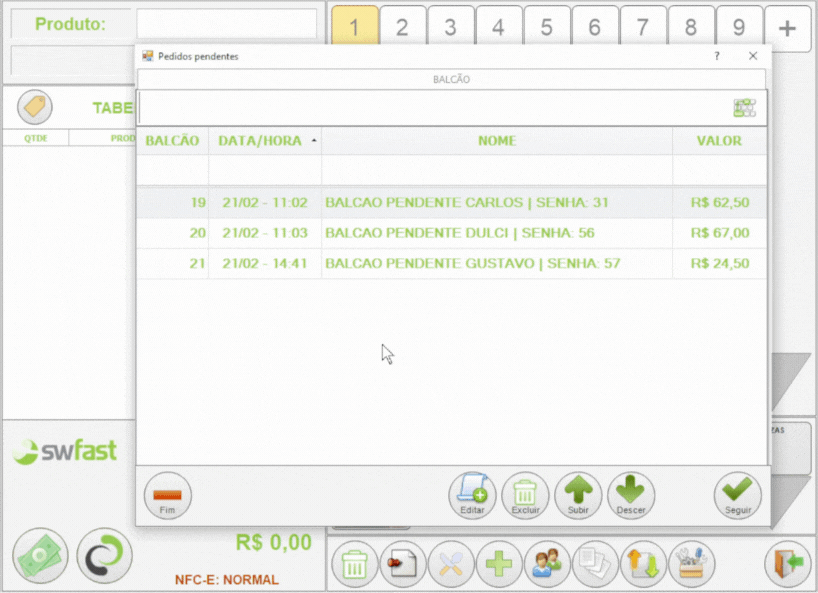818x593 pixels.
Task: Move order down with Descer arrow
Action: point(631,495)
